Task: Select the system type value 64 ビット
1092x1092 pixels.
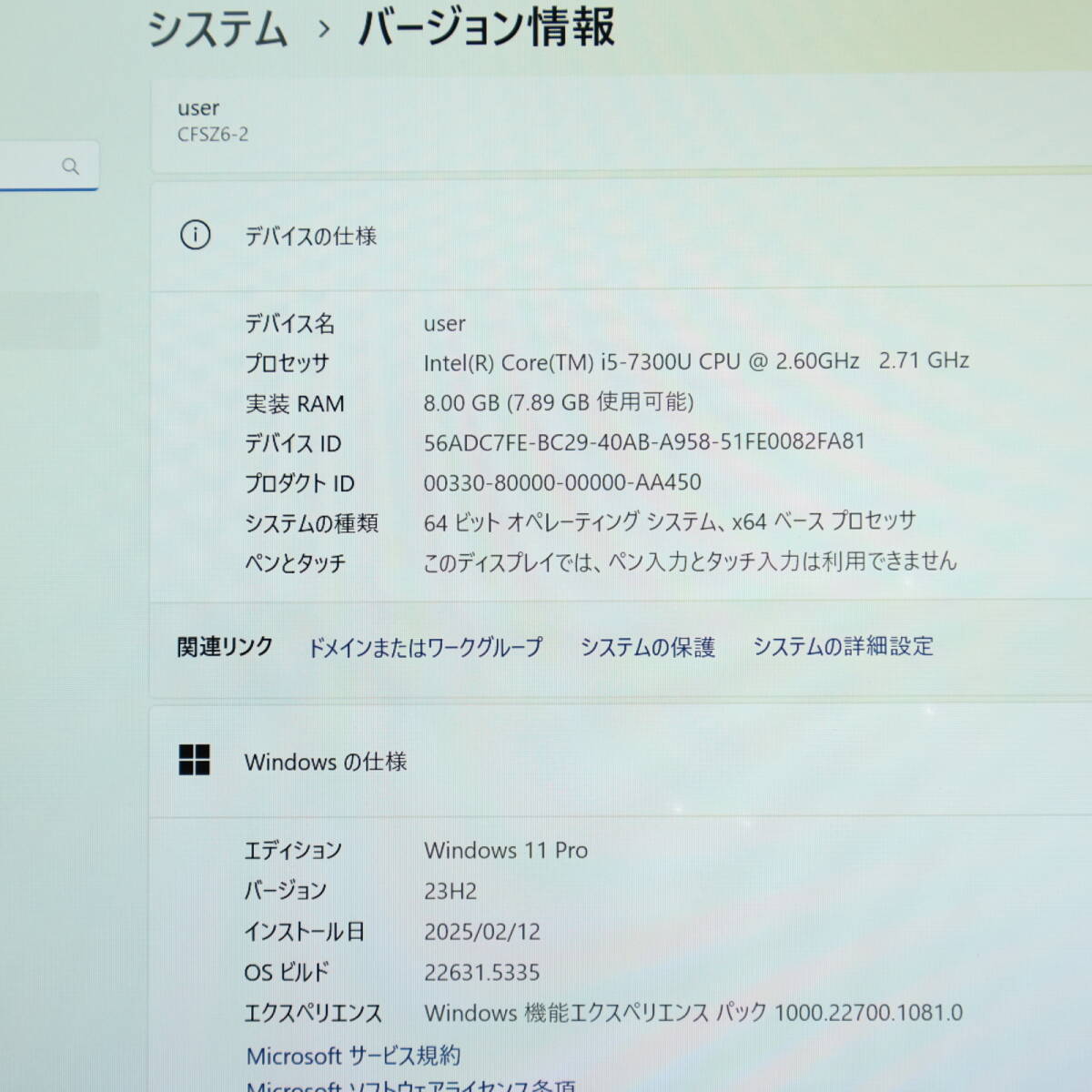Action: pyautogui.click(x=670, y=521)
